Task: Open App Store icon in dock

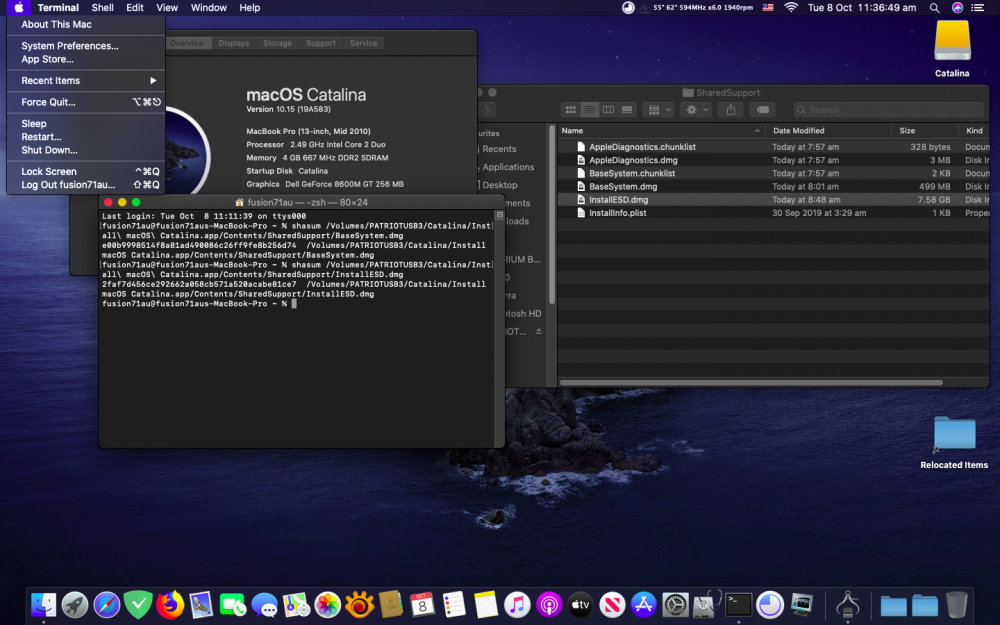Action: click(x=643, y=604)
